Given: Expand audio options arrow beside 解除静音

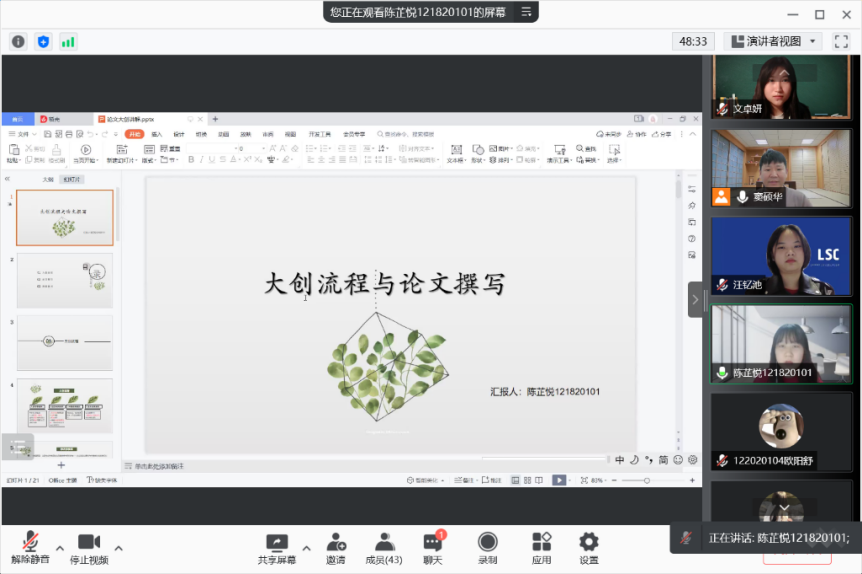Looking at the screenshot, I should (x=60, y=548).
